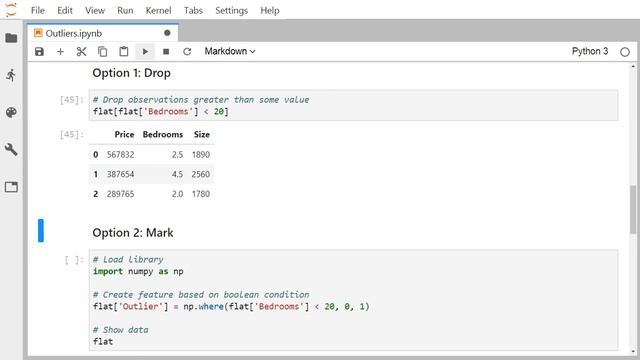This screenshot has width=640, height=360.
Task: Click the bedrooms value 2.0
Action: (177, 194)
